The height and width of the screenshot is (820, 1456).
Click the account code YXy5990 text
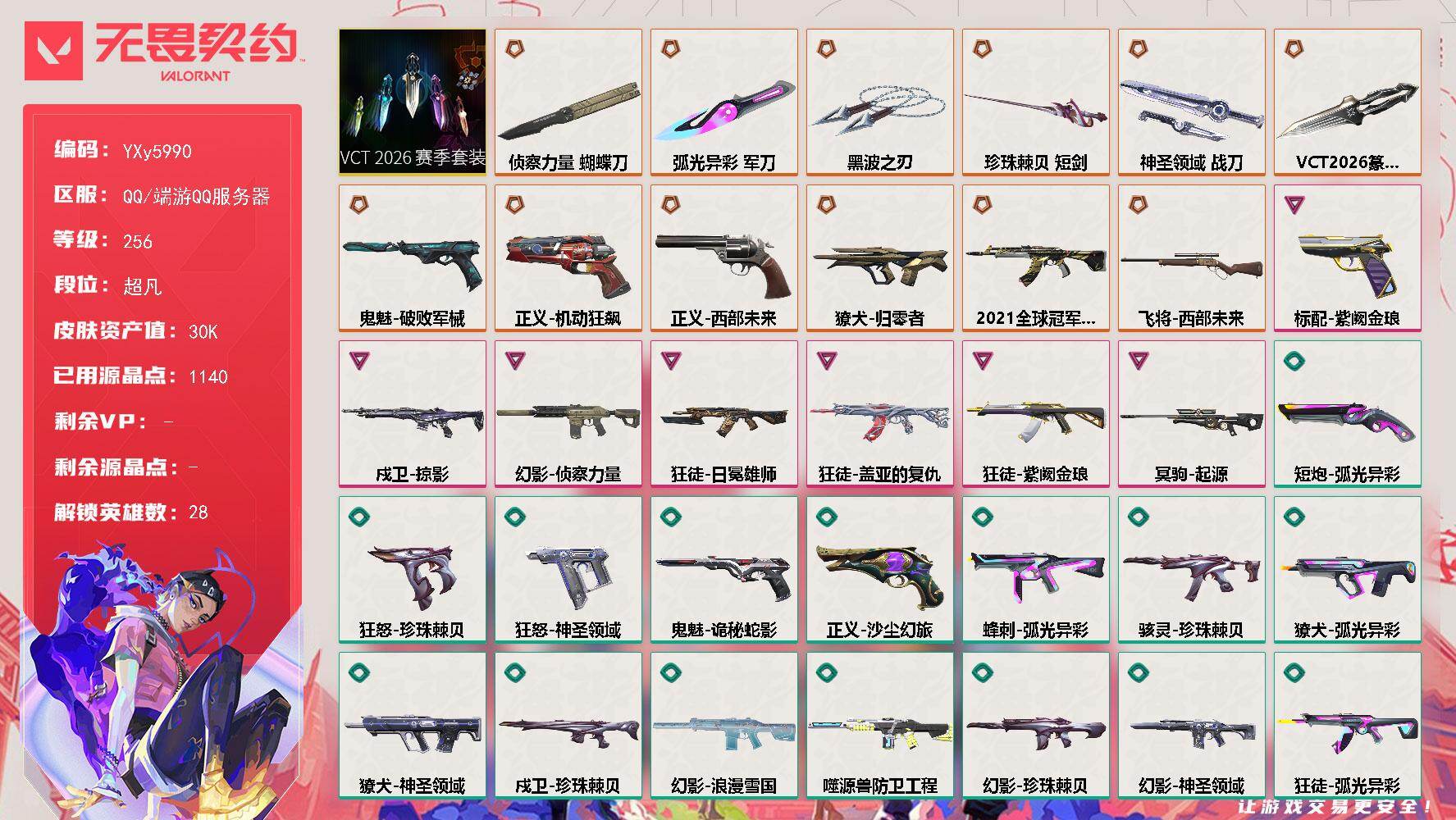157,152
